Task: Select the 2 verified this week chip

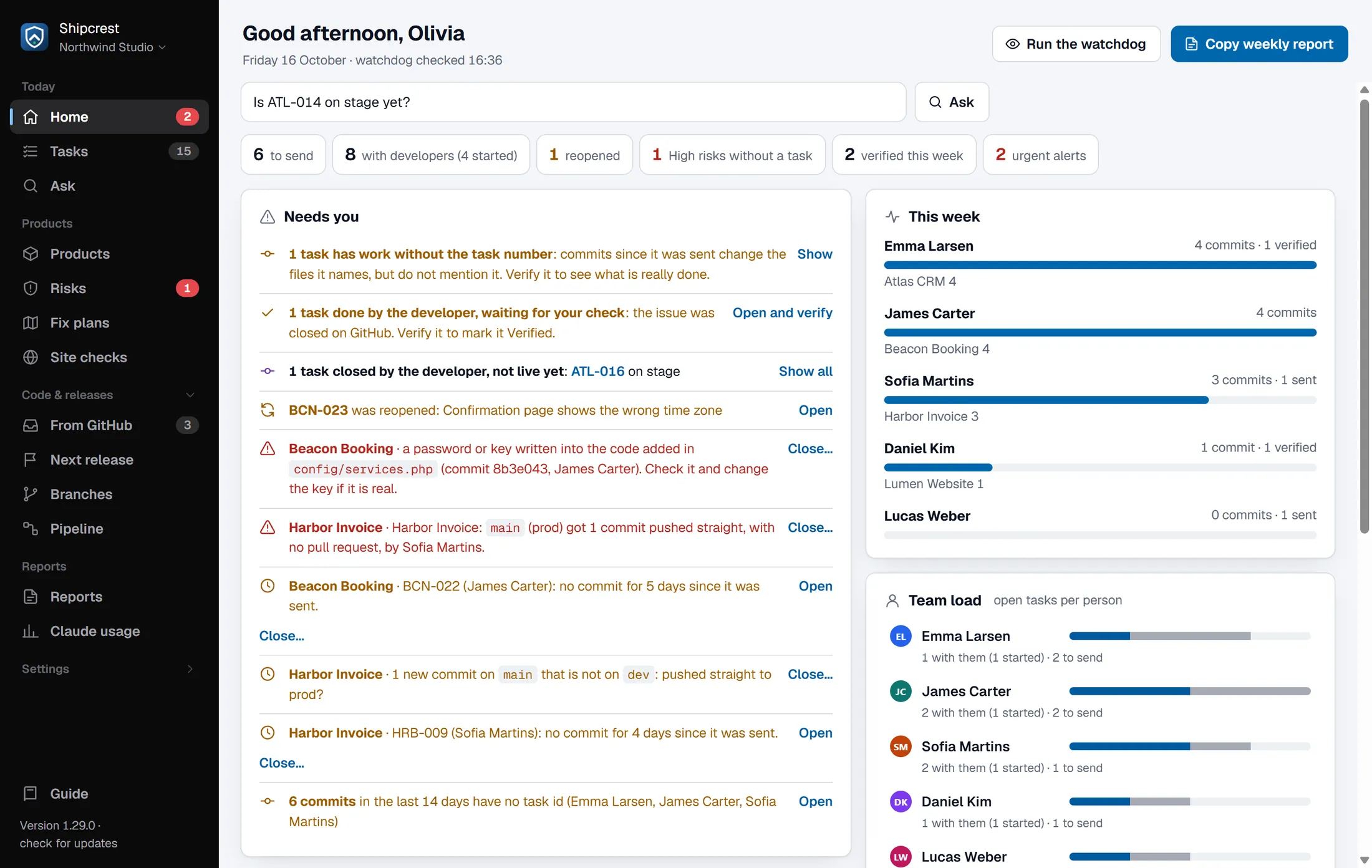Action: (904, 155)
